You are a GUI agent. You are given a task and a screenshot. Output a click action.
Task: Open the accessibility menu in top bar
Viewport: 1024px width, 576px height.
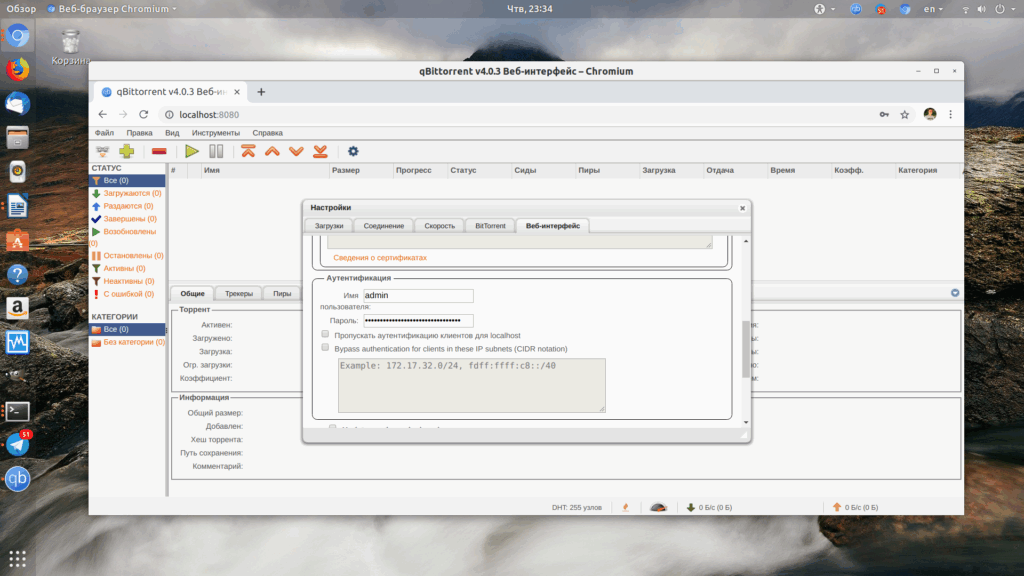click(824, 9)
